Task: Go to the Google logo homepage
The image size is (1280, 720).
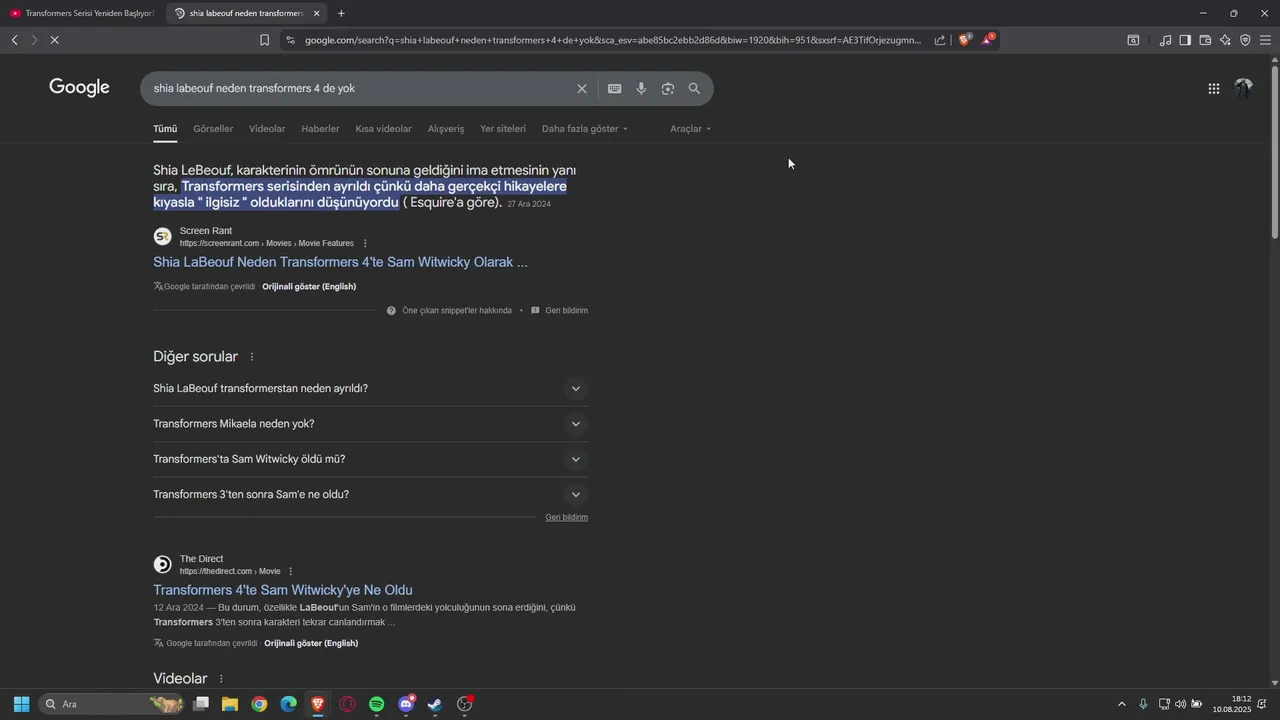Action: click(x=79, y=88)
